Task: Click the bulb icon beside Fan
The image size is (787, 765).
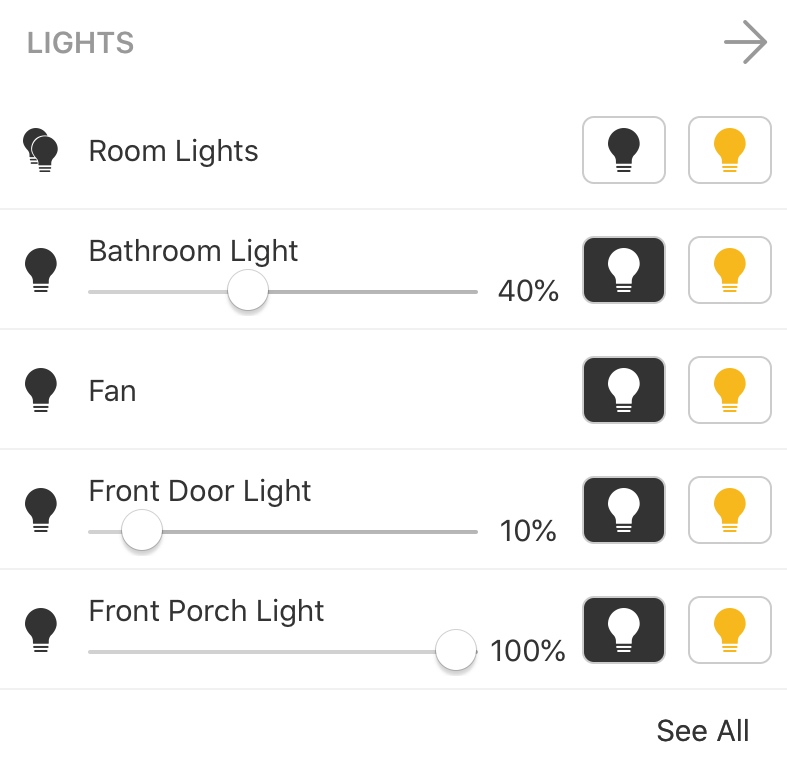Action: point(41,390)
